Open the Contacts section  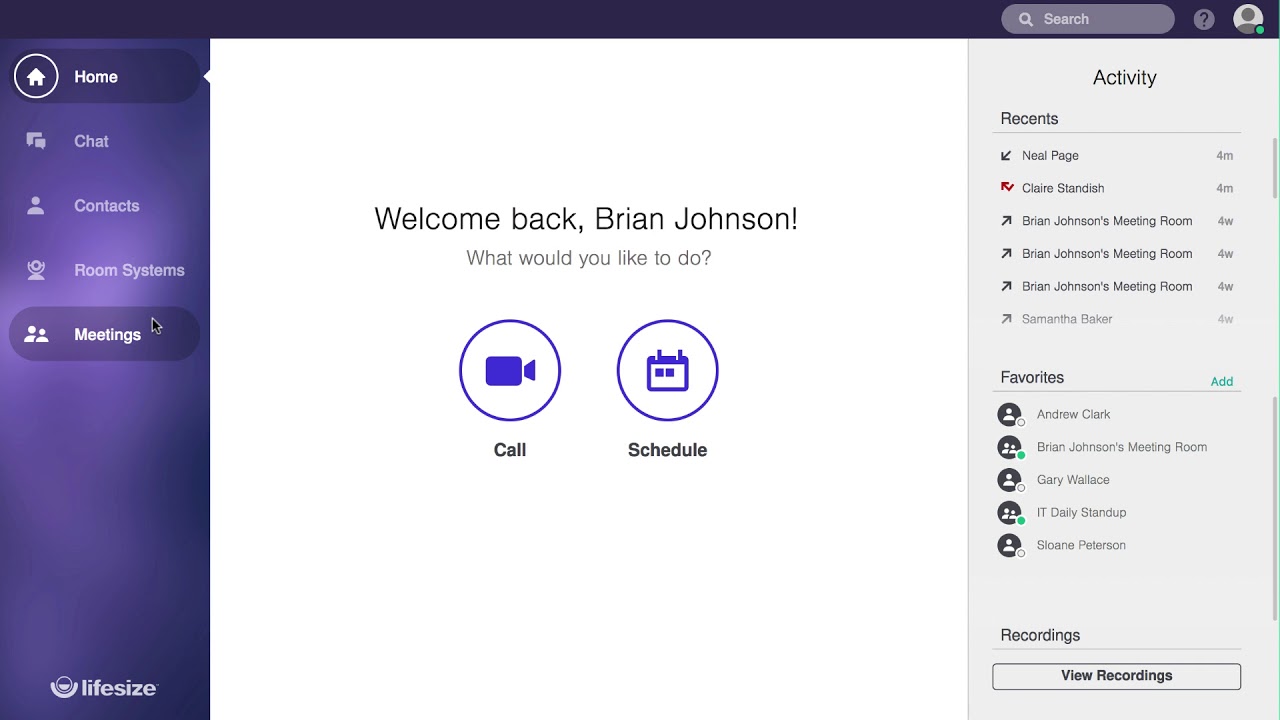(105, 206)
